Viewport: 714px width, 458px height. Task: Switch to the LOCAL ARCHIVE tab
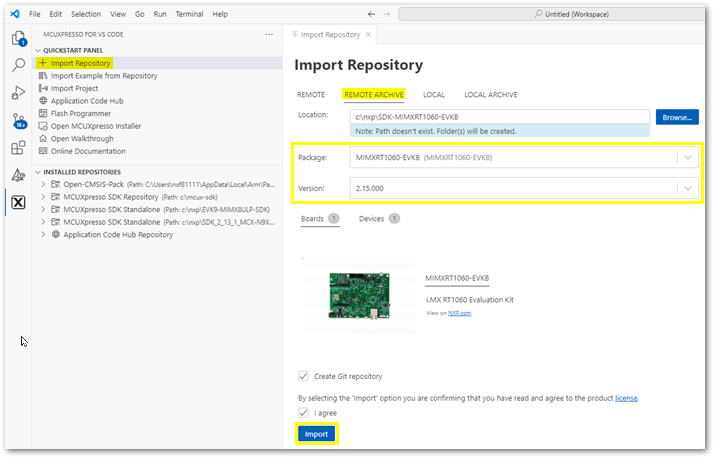pyautogui.click(x=491, y=95)
